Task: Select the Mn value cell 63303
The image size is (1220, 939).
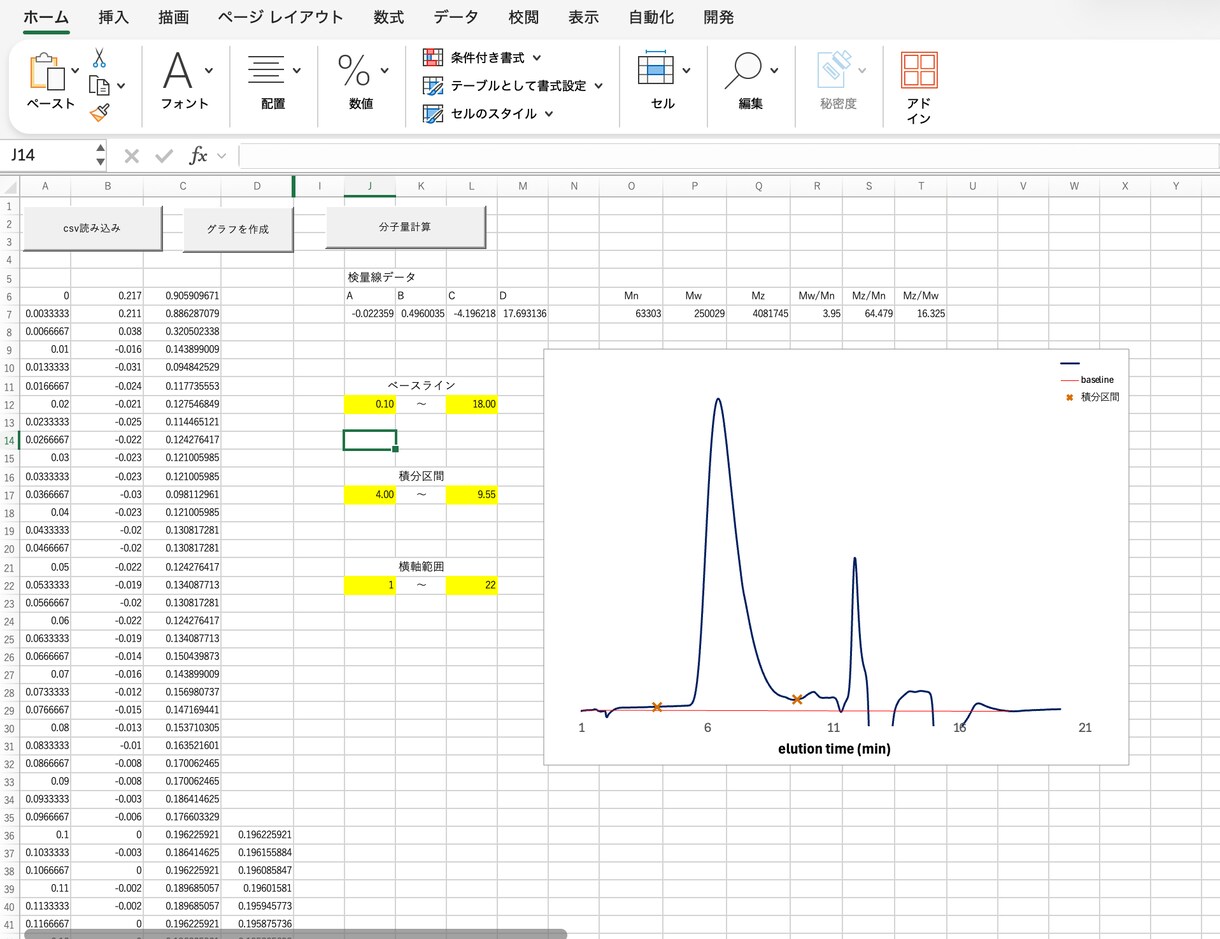Action: tap(631, 313)
